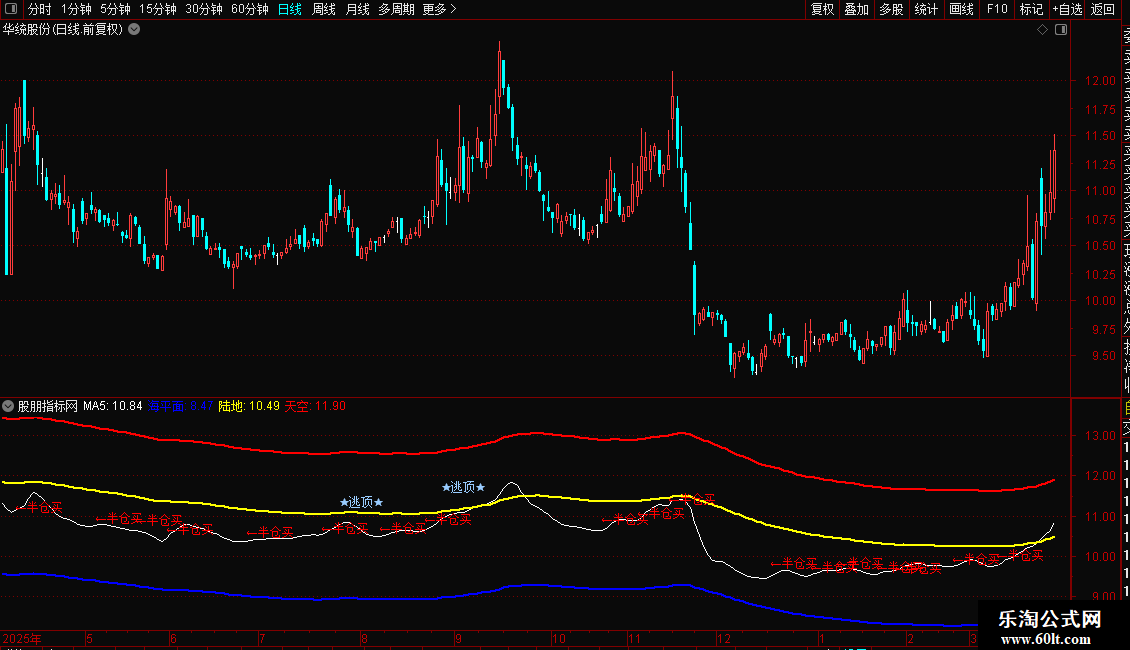1130x650 pixels.
Task: Select the 日线 daily chart tab
Action: click(x=290, y=9)
